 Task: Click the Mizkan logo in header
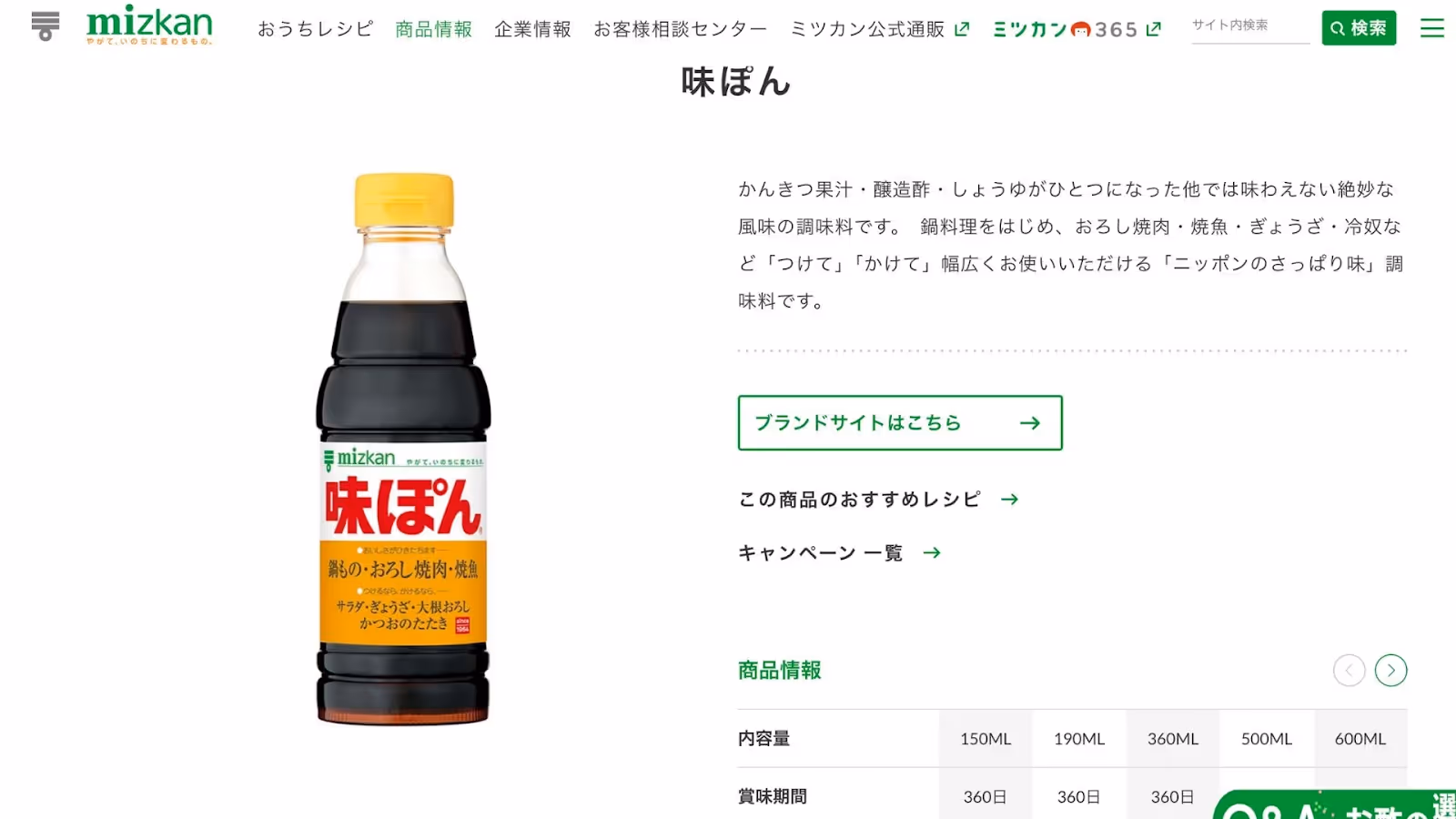[149, 25]
